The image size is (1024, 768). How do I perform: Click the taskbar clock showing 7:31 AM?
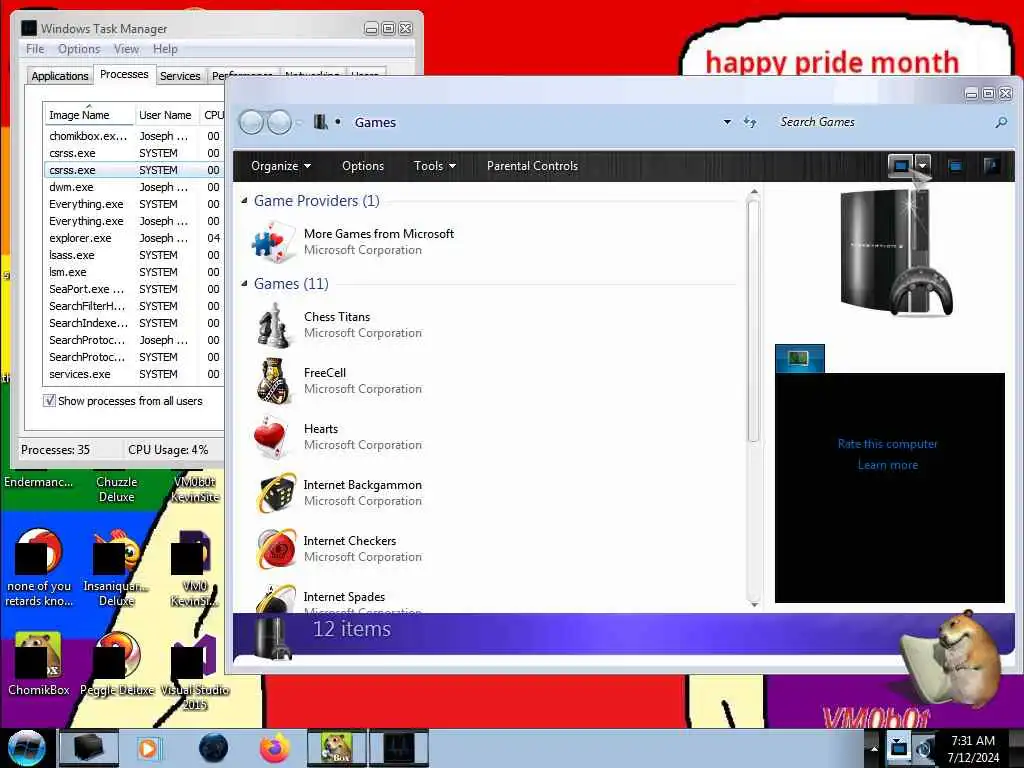click(973, 748)
